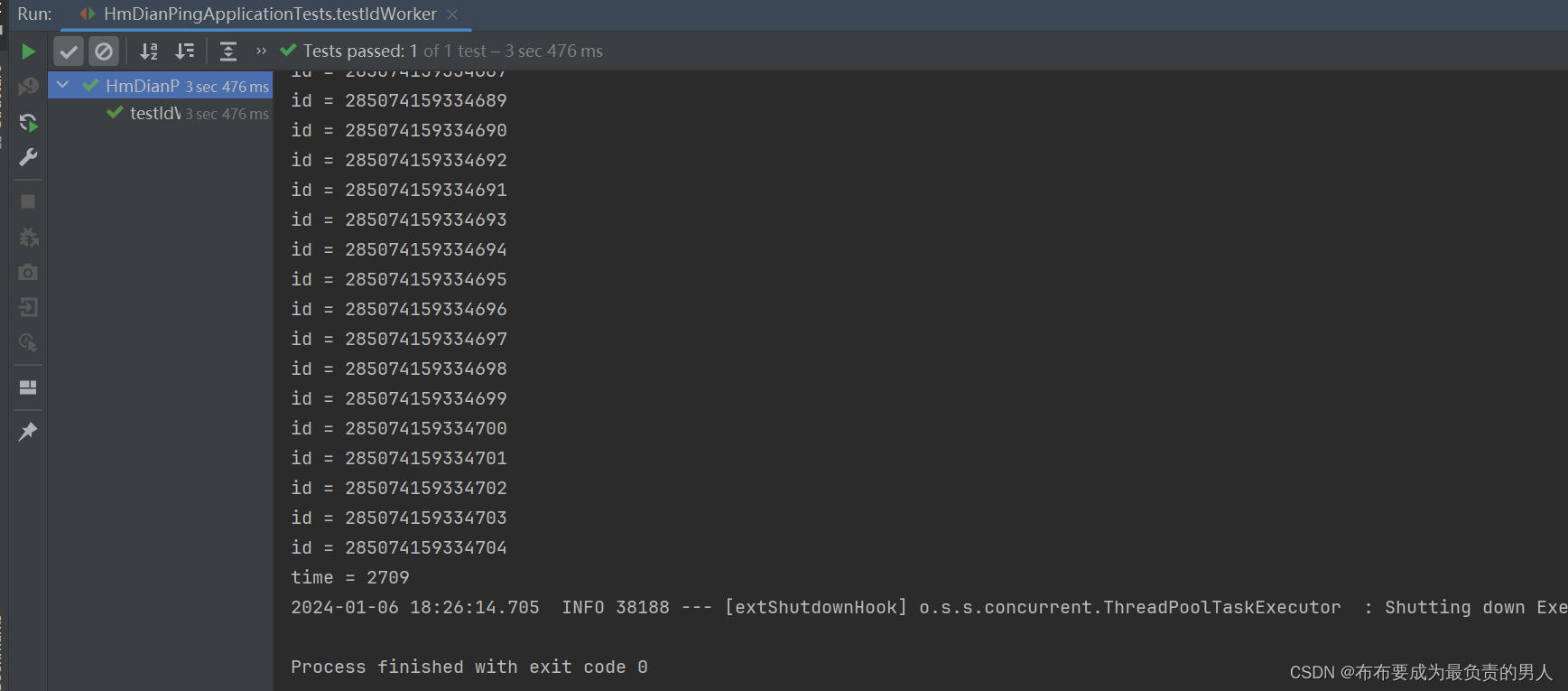Toggle Show Ignored tests button
The height and width of the screenshot is (691, 1568).
[104, 51]
